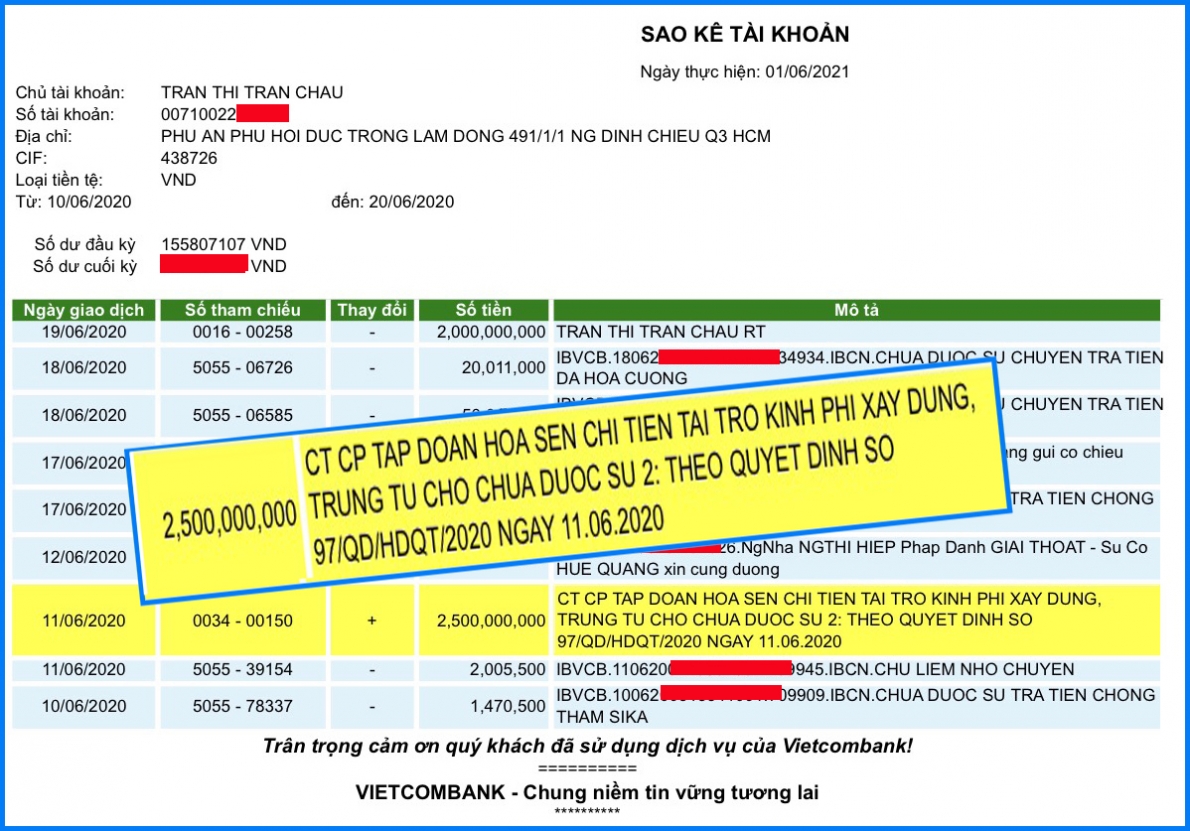The width and height of the screenshot is (1190, 831).
Task: Select the account holder name TRAN THI TRAN CHAU
Action: tap(255, 92)
